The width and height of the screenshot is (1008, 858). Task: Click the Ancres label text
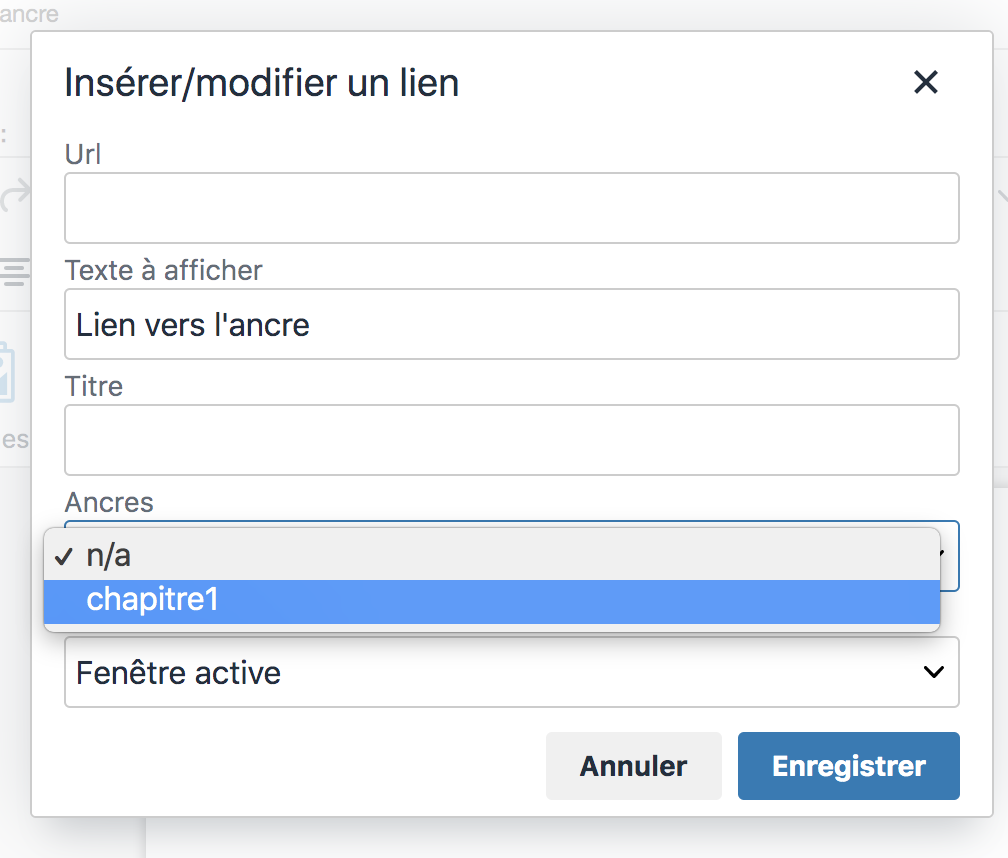[109, 502]
